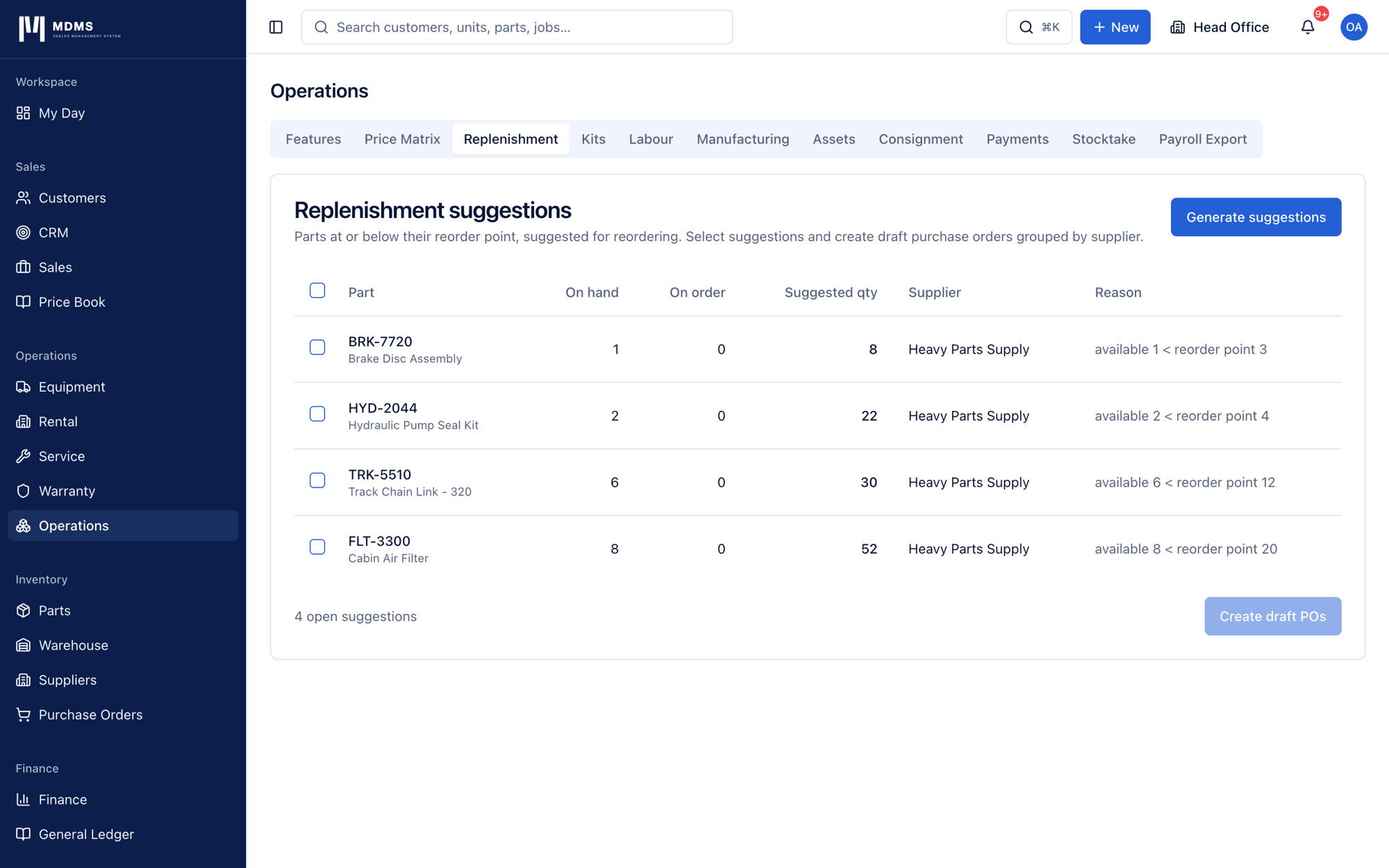The height and width of the screenshot is (868, 1389).
Task: Click the Warehouse icon
Action: (x=24, y=645)
